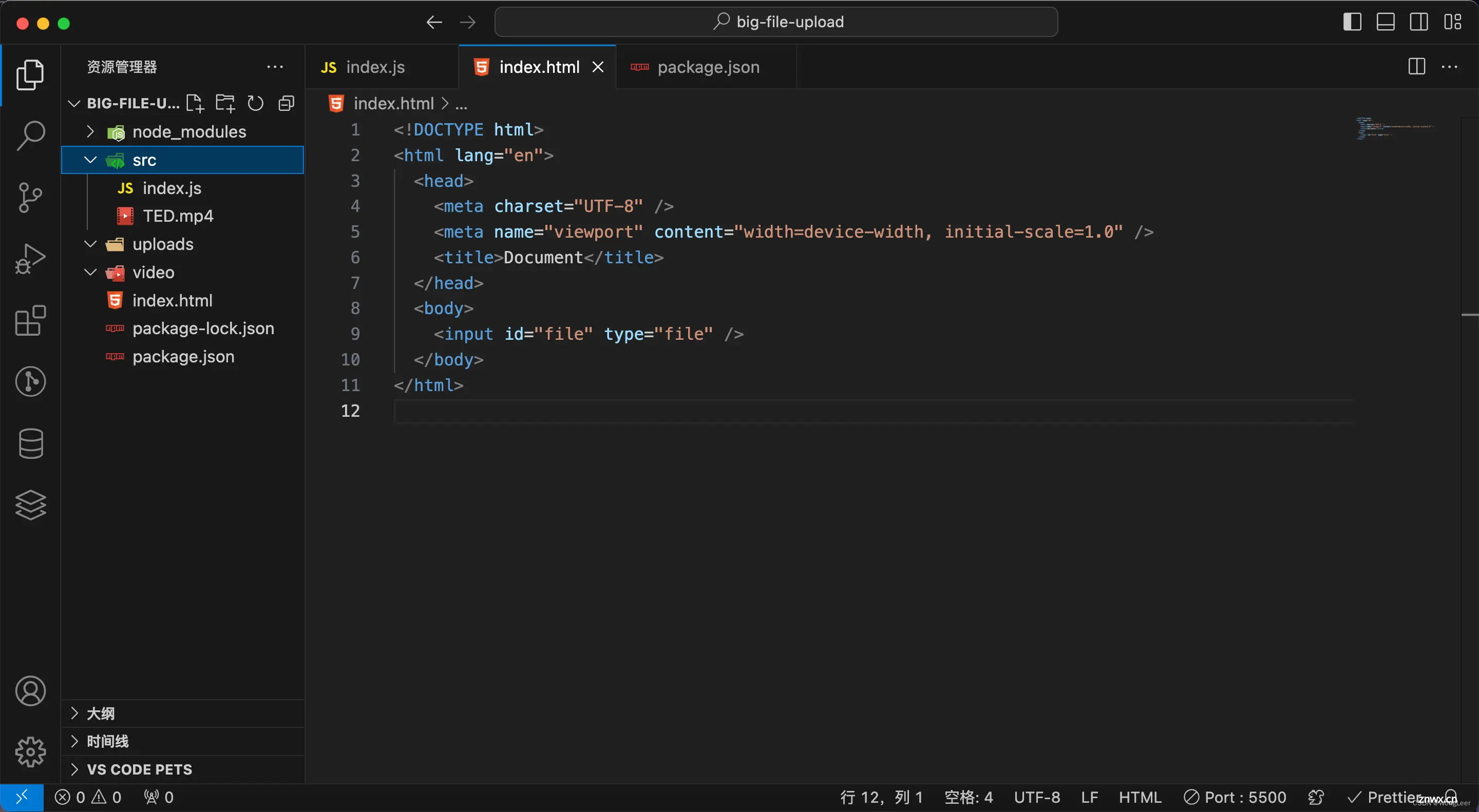Click the Copilot-style status icon beside Port 5500
Viewport: 1479px width, 812px height.
1317,797
